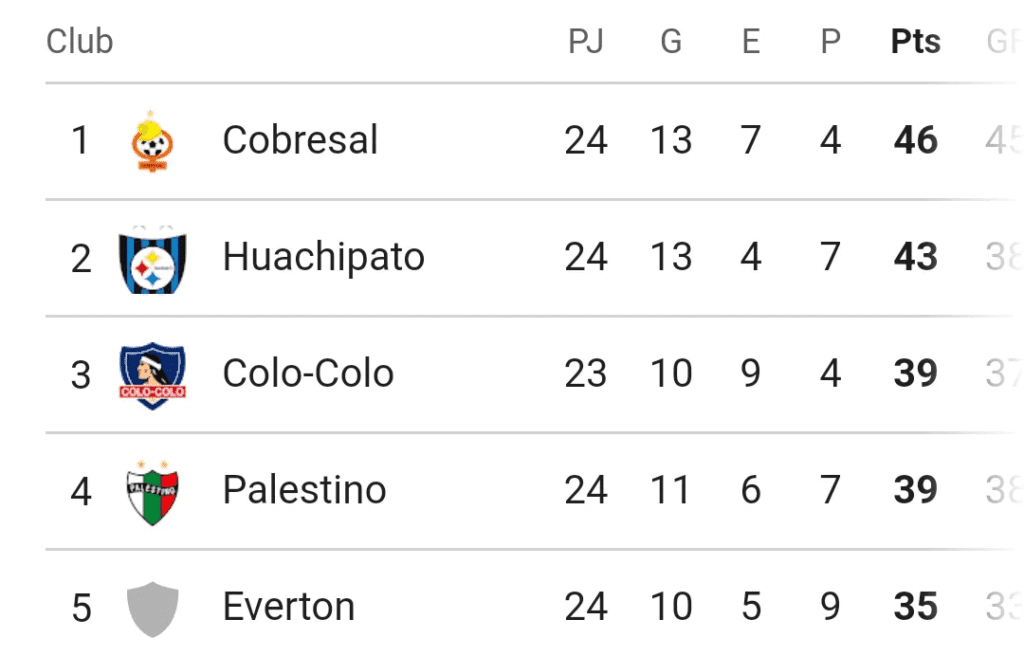Click the Palestino shield crest
This screenshot has height=656, width=1024.
152,493
